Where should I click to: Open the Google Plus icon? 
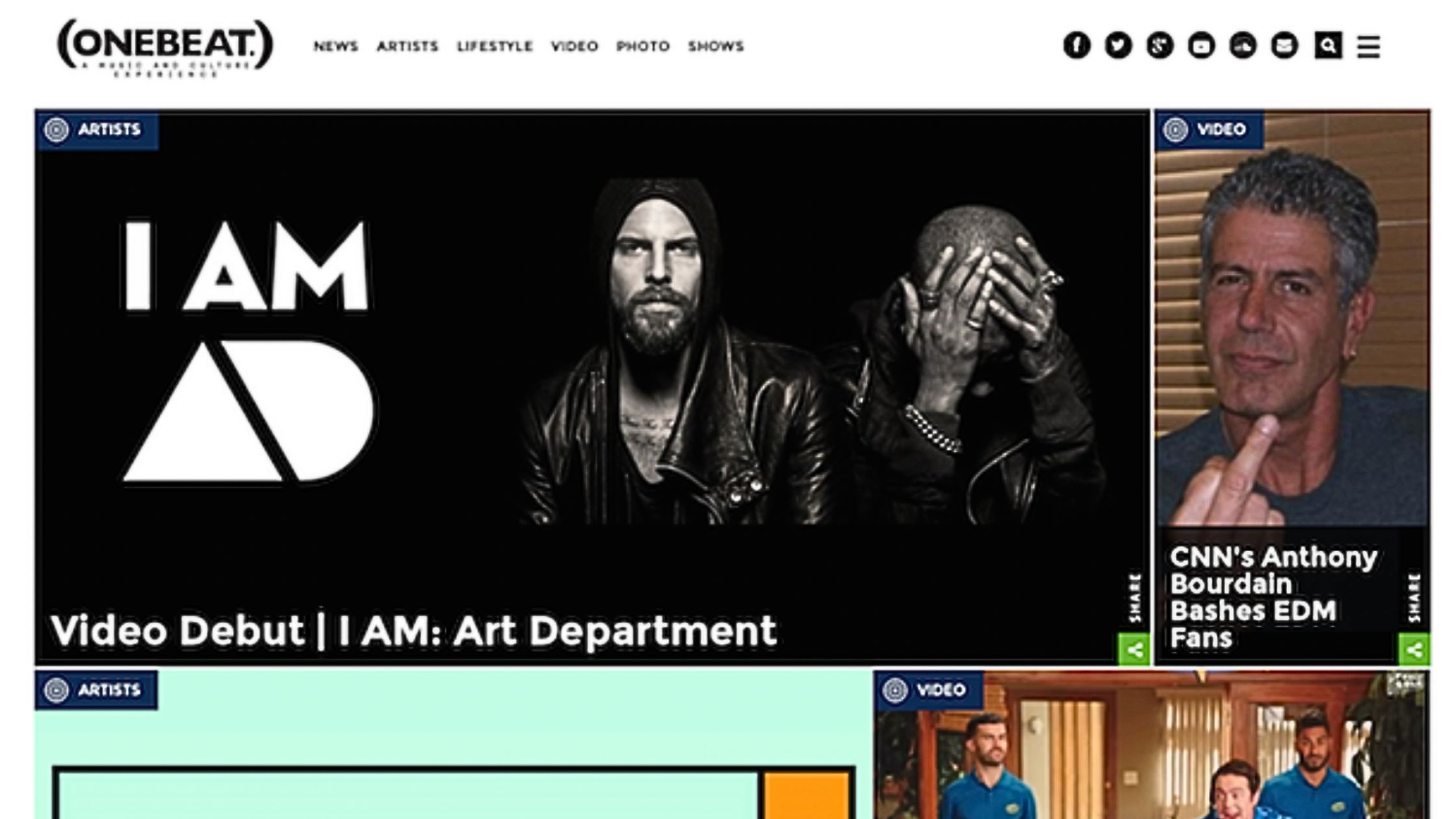(x=1160, y=45)
